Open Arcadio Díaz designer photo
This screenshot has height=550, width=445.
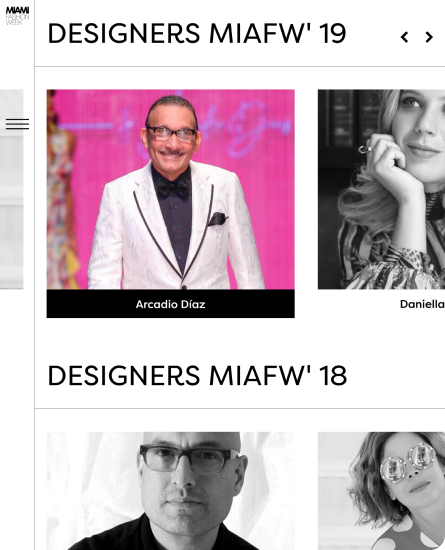coord(170,189)
